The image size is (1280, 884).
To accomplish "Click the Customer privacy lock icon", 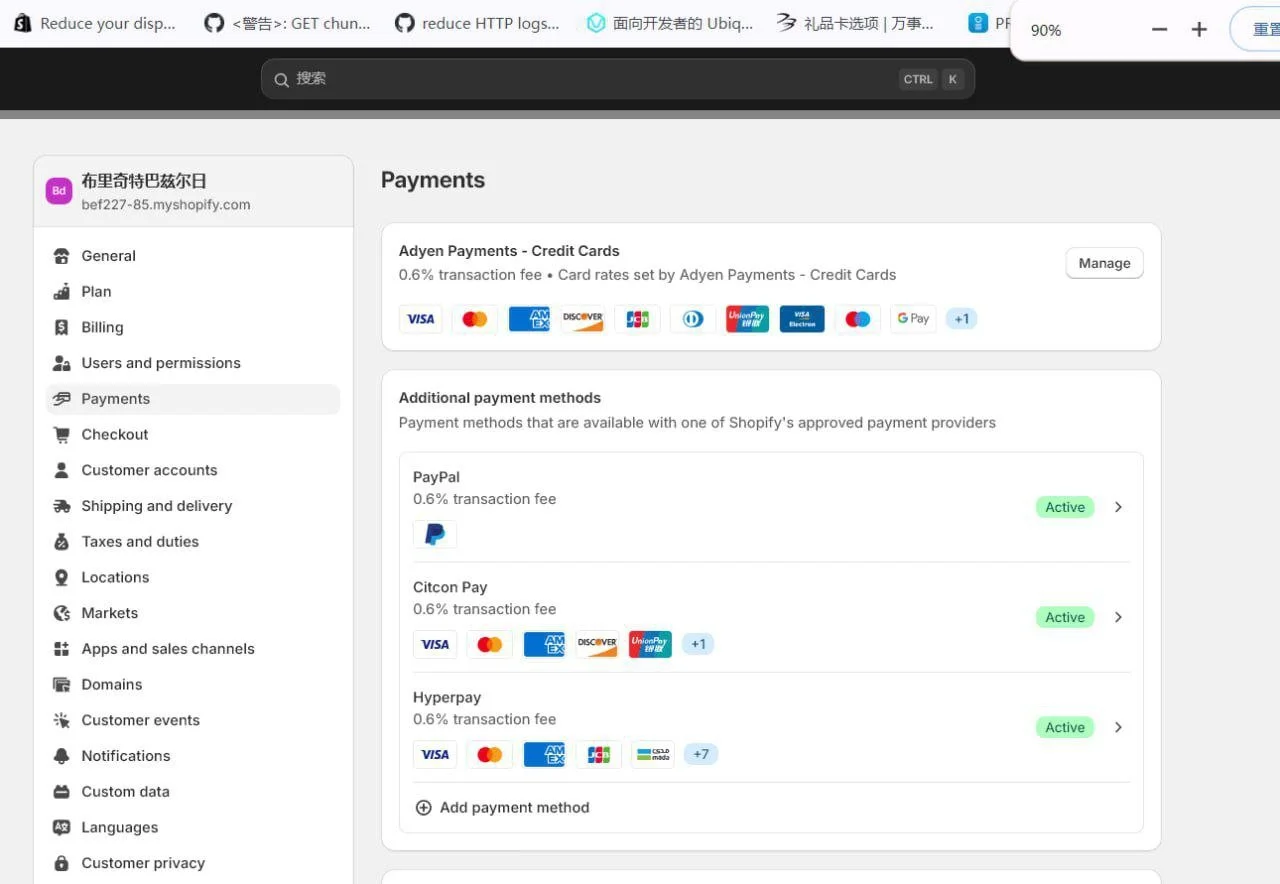I will tap(62, 863).
